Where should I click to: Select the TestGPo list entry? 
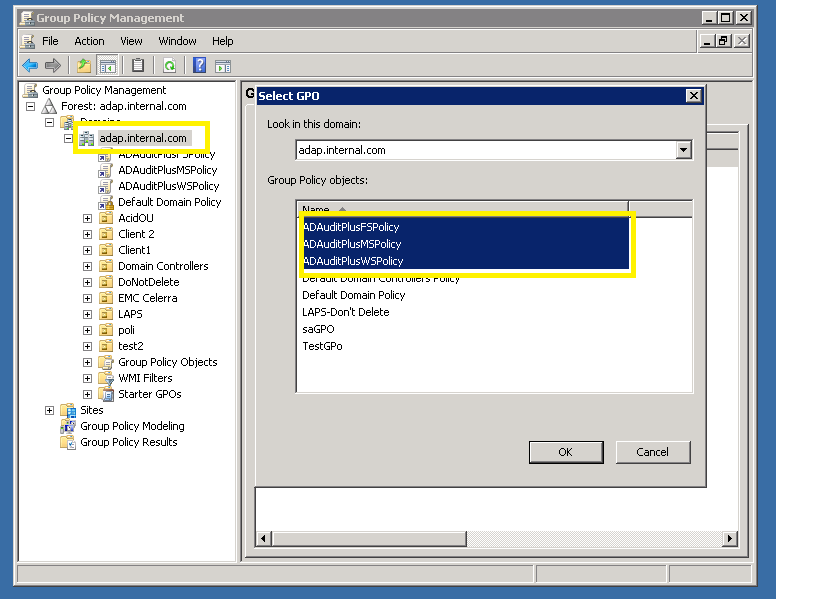tap(322, 346)
